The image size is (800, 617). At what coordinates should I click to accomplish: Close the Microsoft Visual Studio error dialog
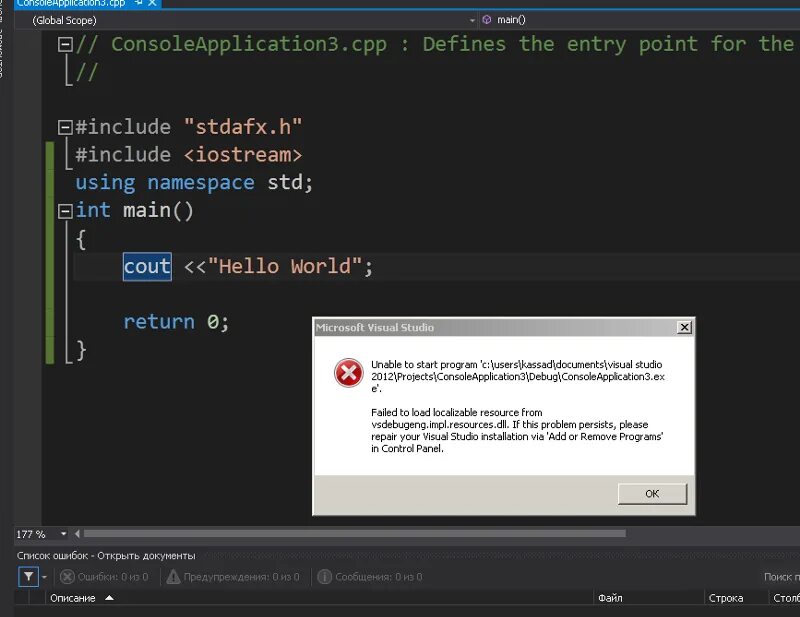click(684, 327)
